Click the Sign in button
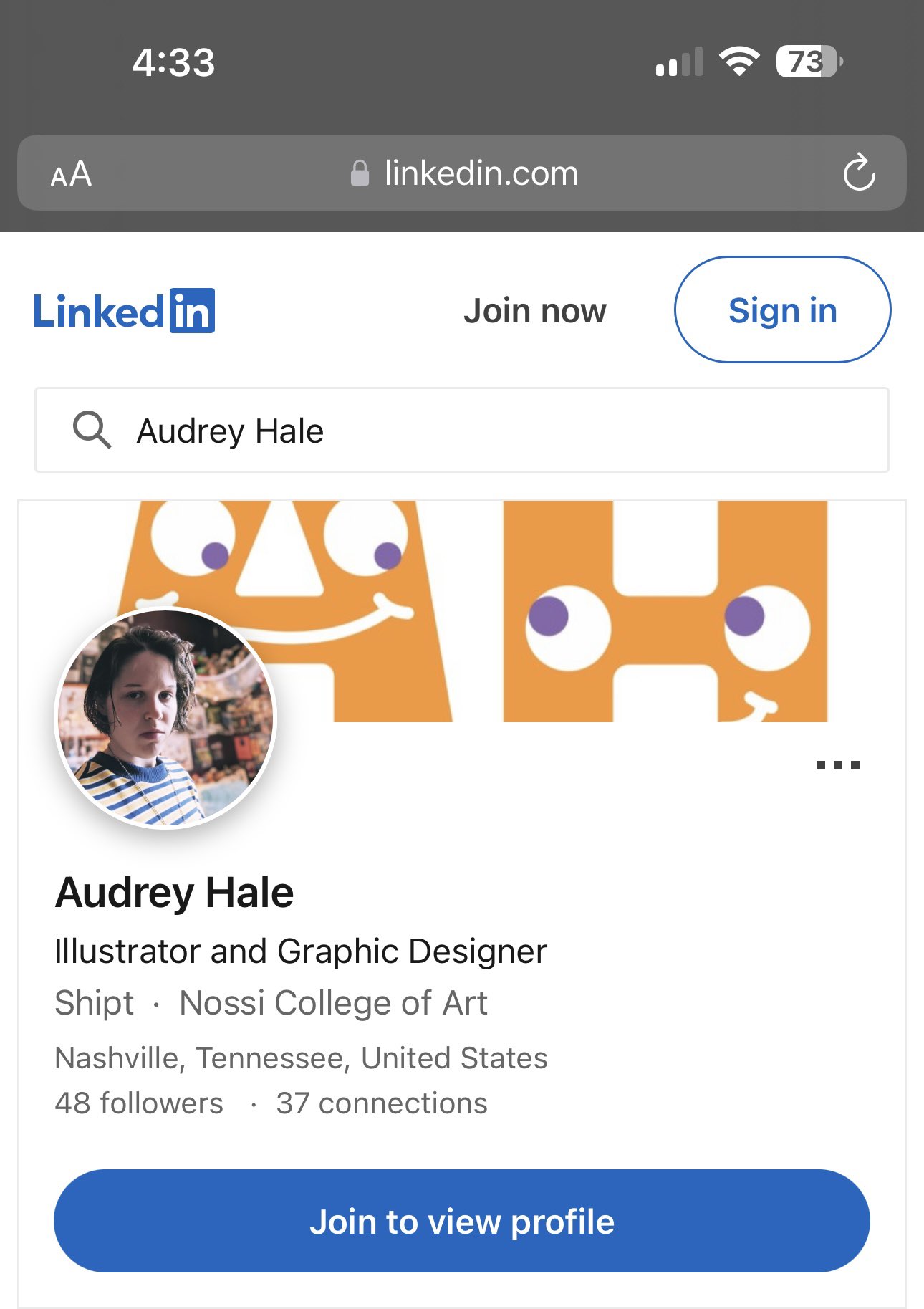 pos(782,310)
